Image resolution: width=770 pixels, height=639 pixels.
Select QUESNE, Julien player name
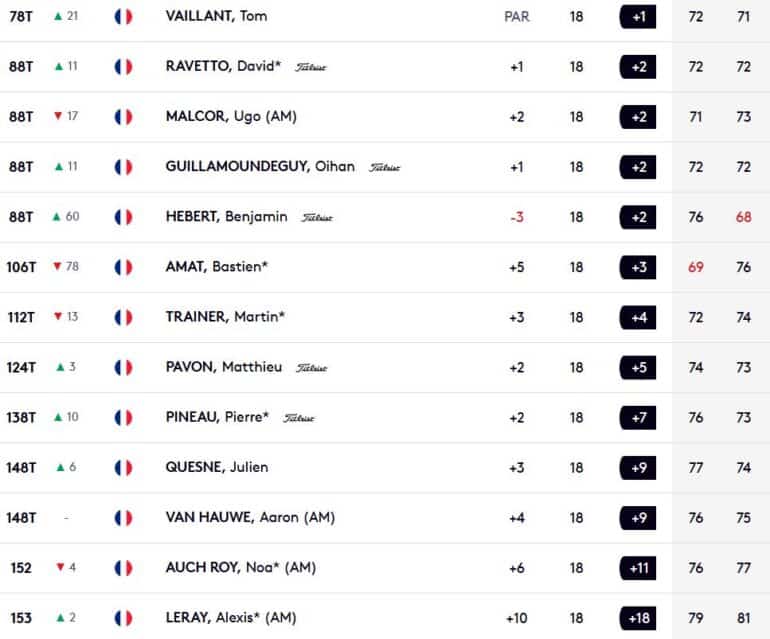(217, 467)
